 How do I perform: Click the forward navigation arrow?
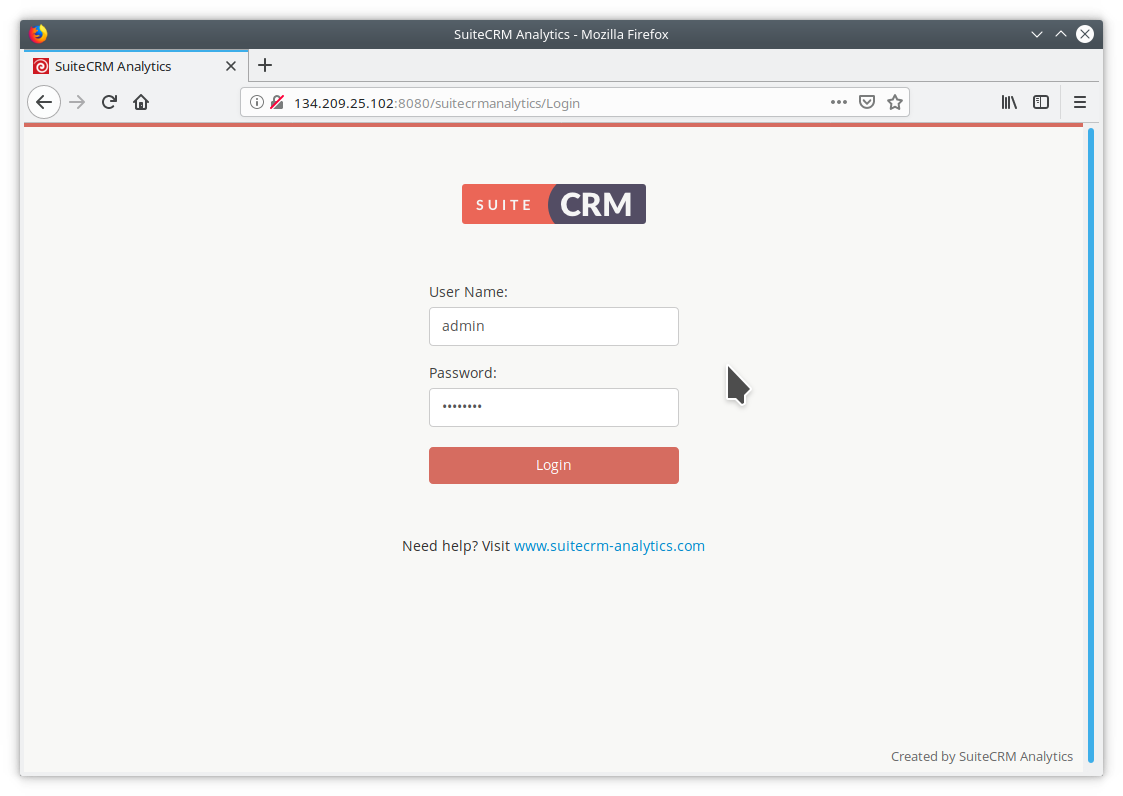[77, 102]
